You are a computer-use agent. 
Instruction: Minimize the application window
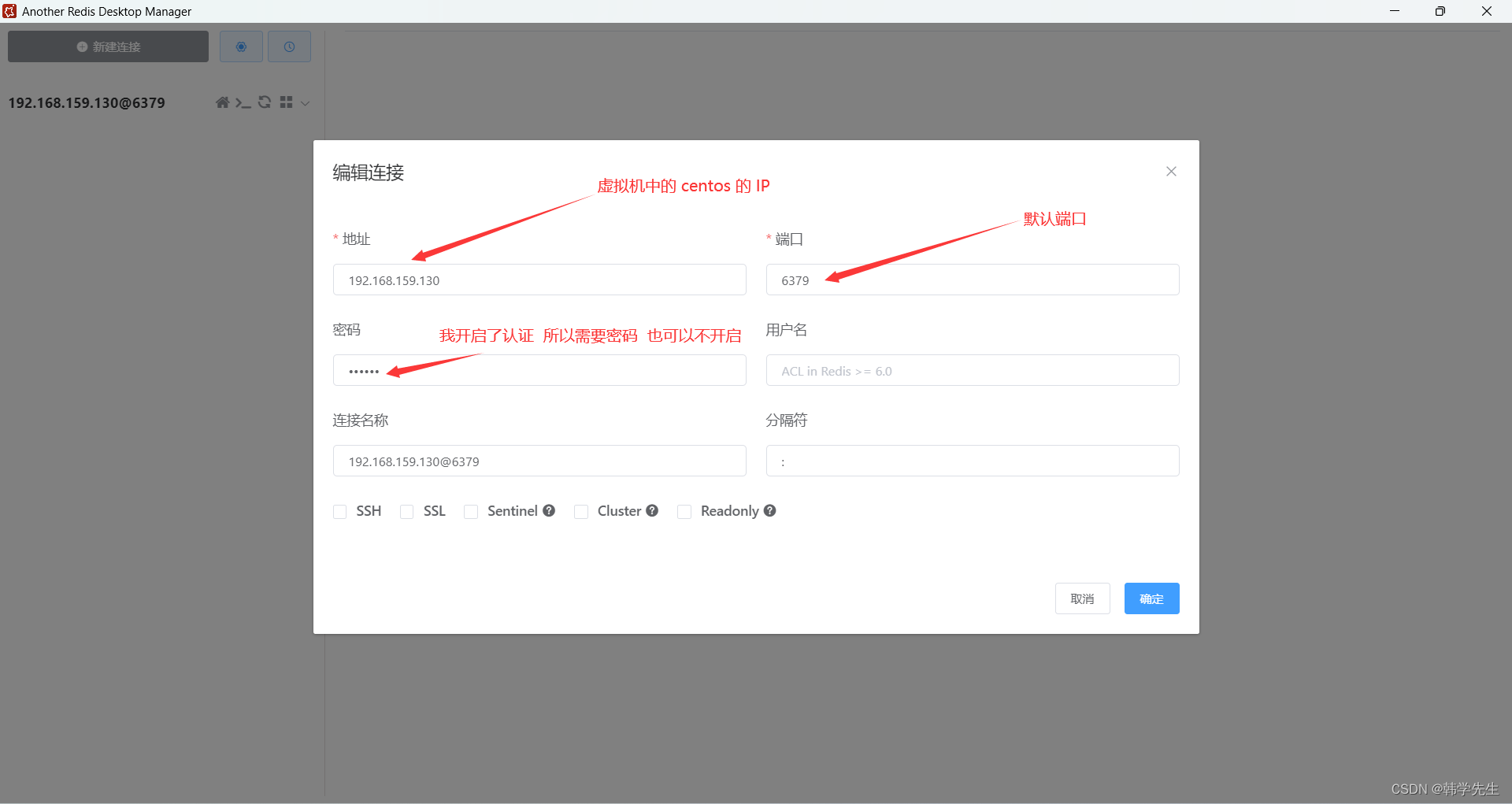pyautogui.click(x=1395, y=11)
